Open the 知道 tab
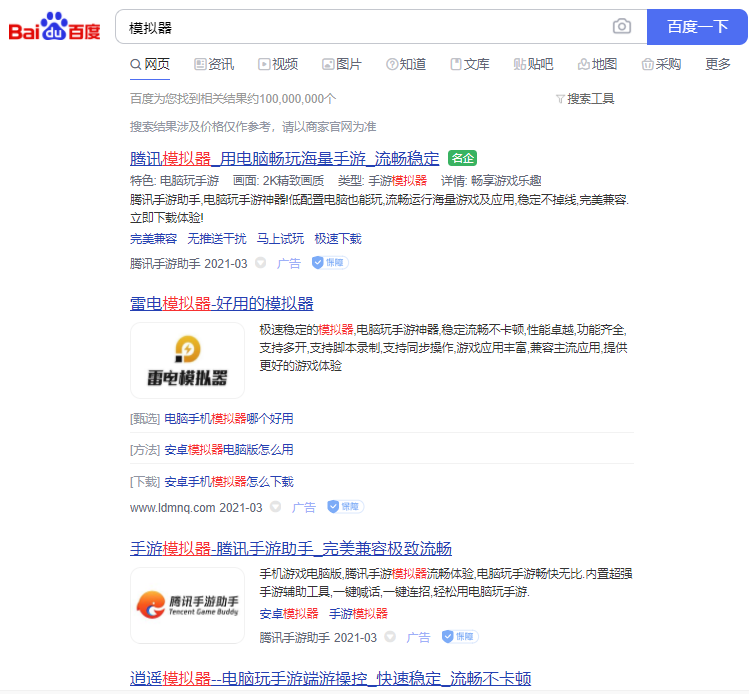Viewport: 749px width, 694px height. click(x=406, y=64)
